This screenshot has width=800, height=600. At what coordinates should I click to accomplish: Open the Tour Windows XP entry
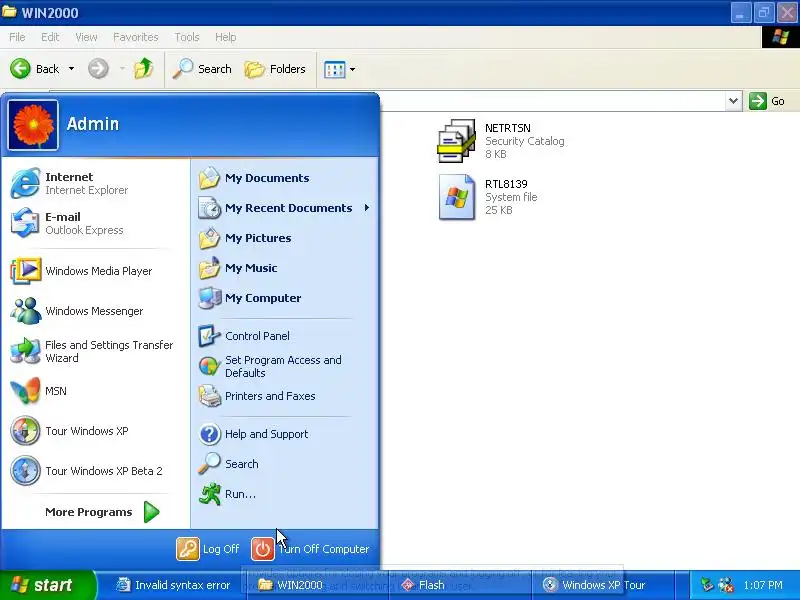tap(95, 431)
